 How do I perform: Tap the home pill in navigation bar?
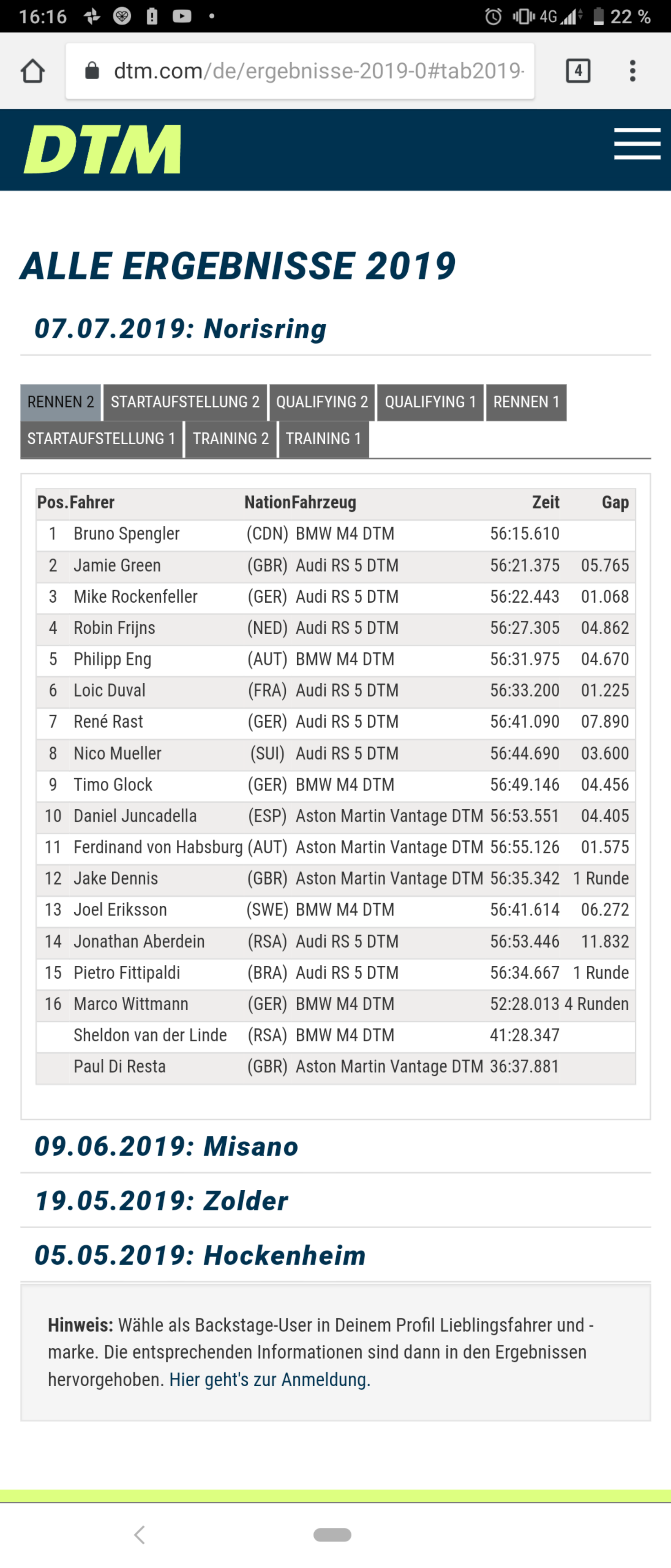click(x=332, y=1535)
